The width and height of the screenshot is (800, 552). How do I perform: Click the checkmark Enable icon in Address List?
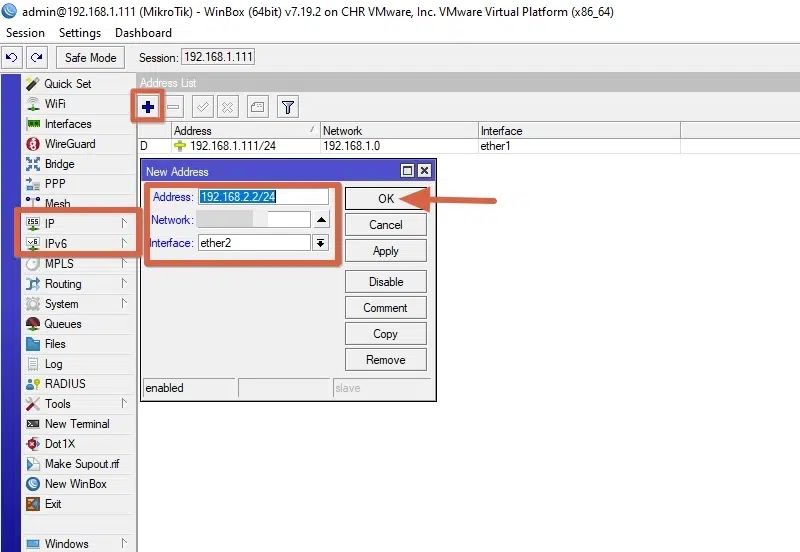tap(203, 107)
